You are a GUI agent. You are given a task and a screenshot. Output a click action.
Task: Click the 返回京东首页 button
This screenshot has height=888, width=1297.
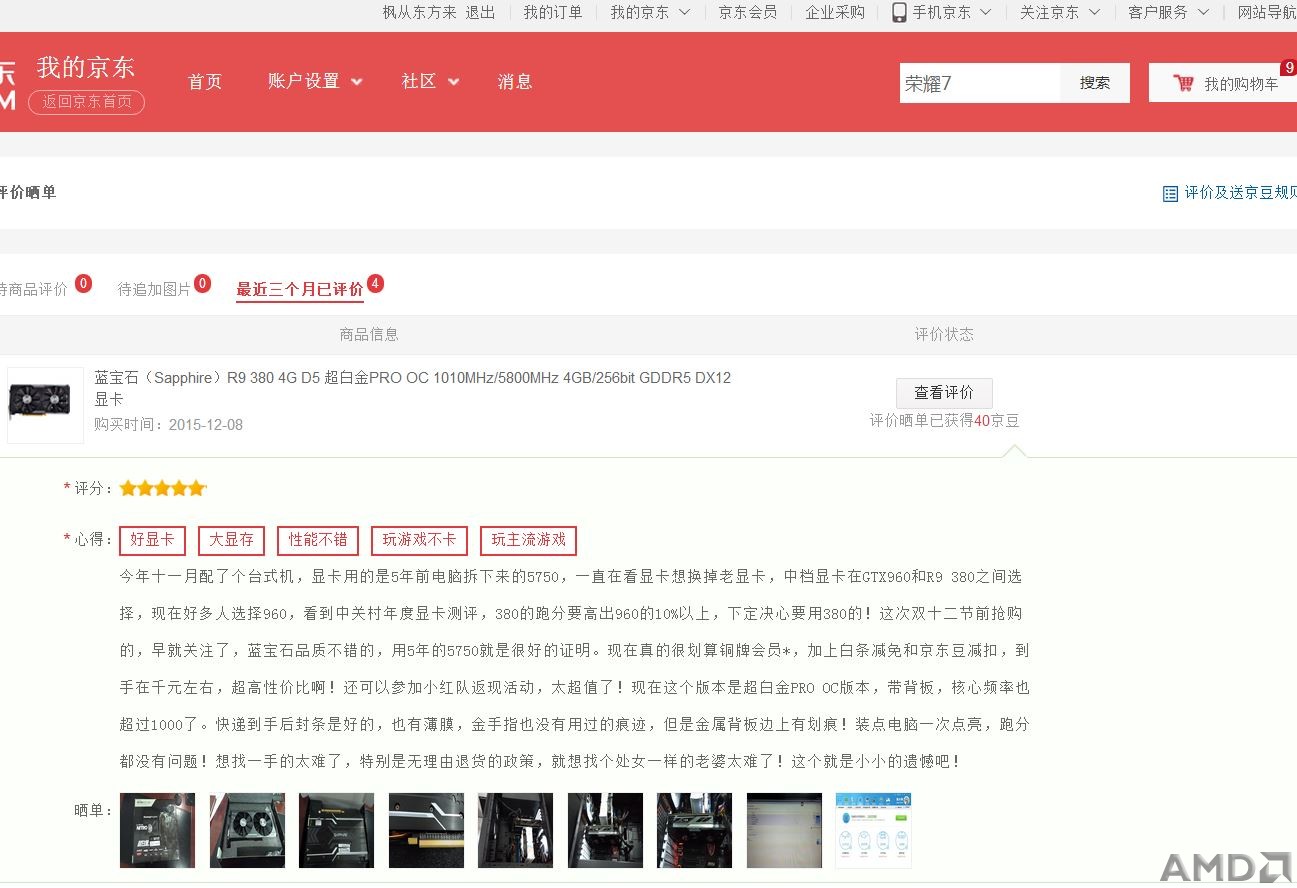[86, 102]
